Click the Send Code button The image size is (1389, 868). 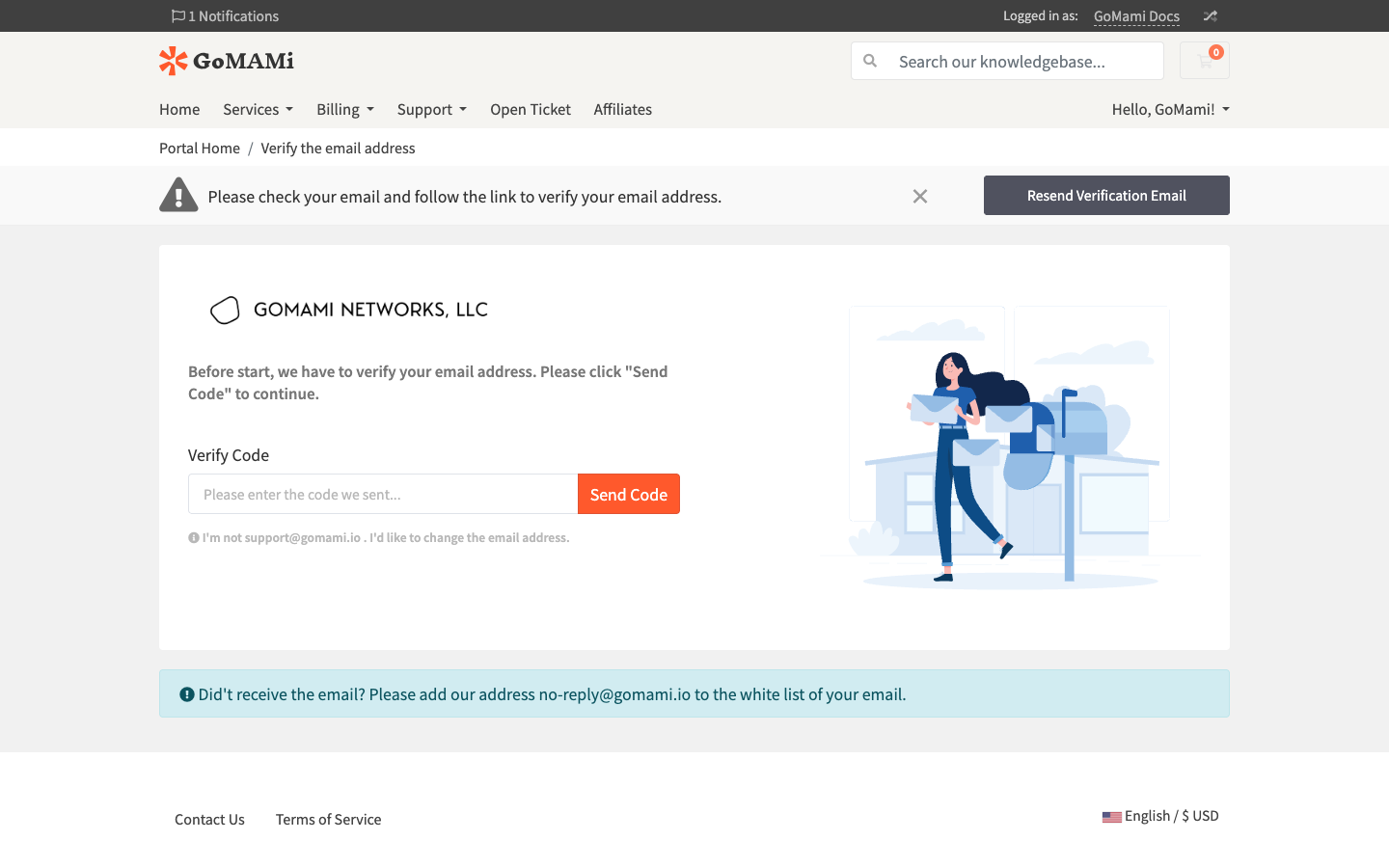pos(629,494)
